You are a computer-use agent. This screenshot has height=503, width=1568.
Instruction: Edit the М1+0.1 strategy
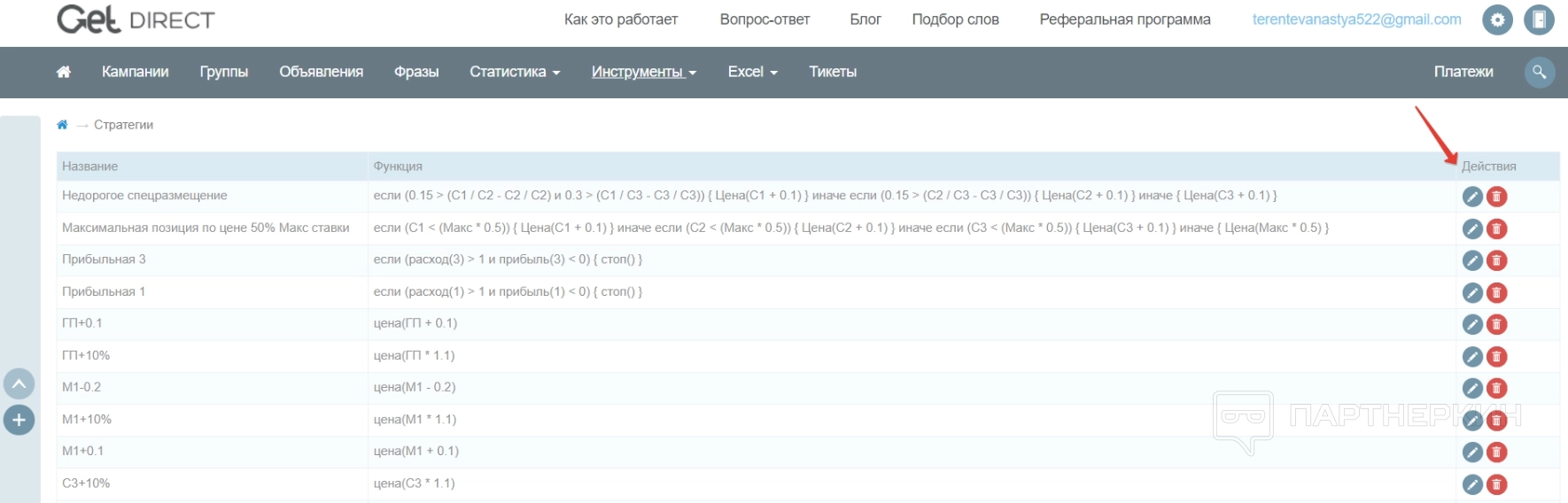pos(1472,453)
